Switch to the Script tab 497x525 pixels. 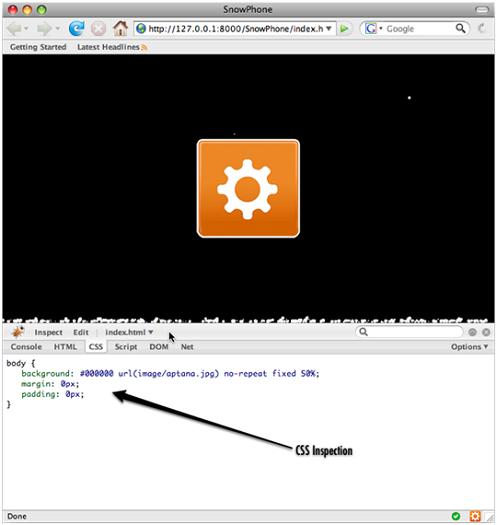[x=126, y=347]
